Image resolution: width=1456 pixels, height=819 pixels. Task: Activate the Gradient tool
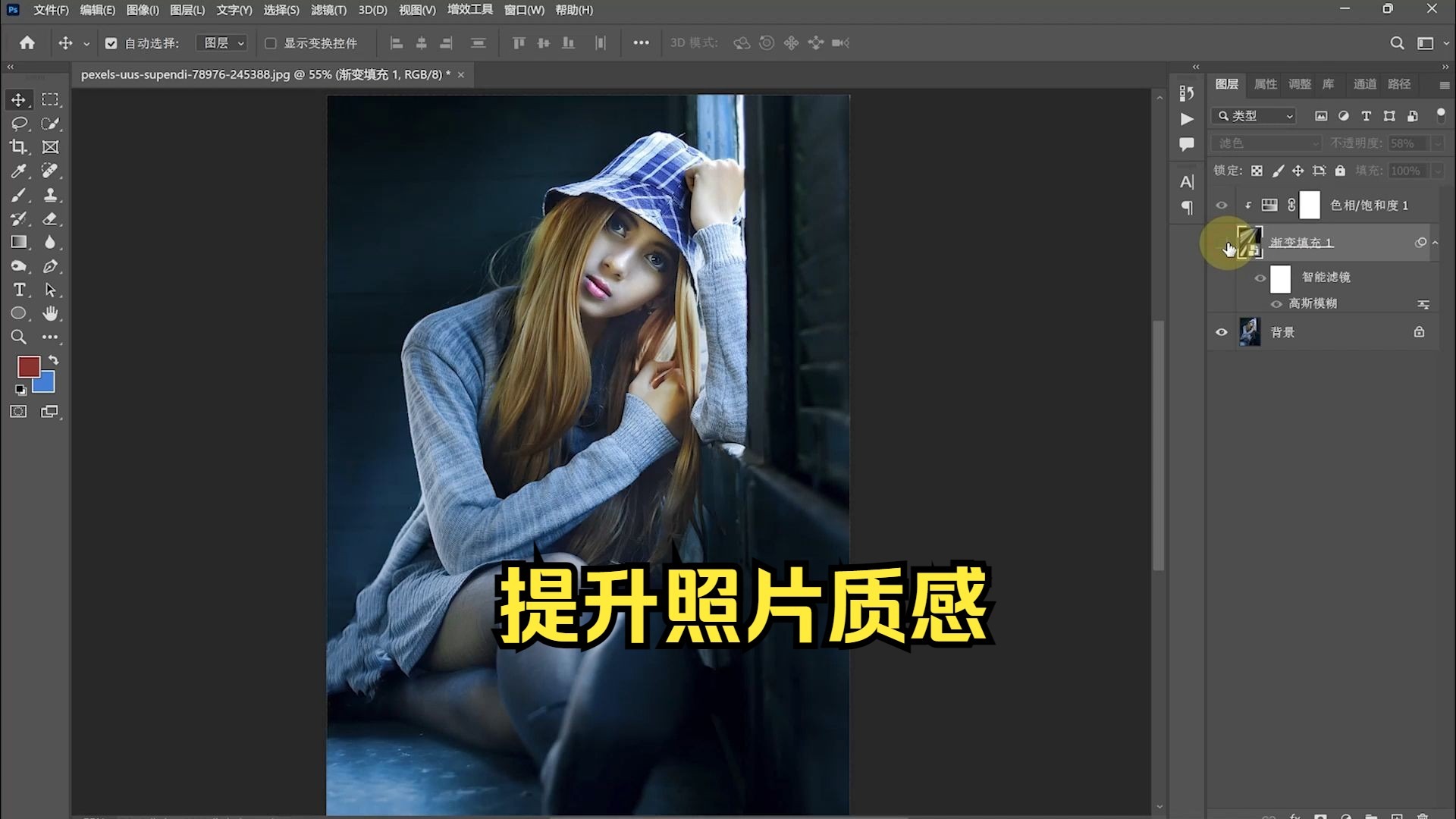tap(19, 242)
